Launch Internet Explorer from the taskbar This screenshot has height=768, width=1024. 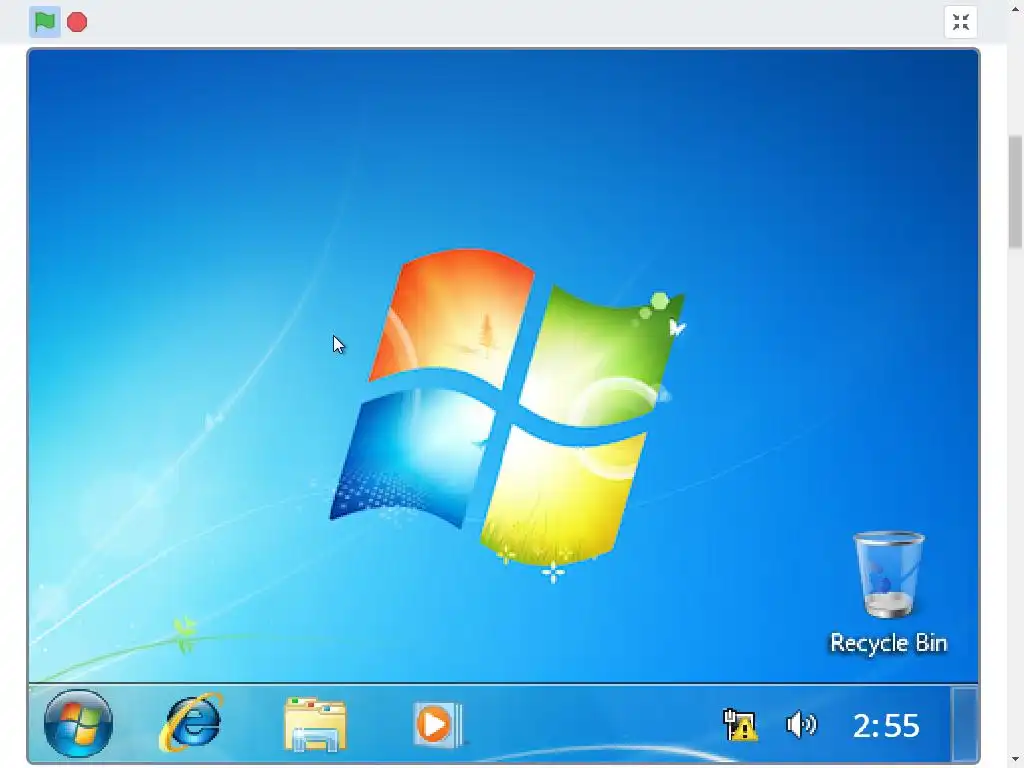click(x=192, y=723)
